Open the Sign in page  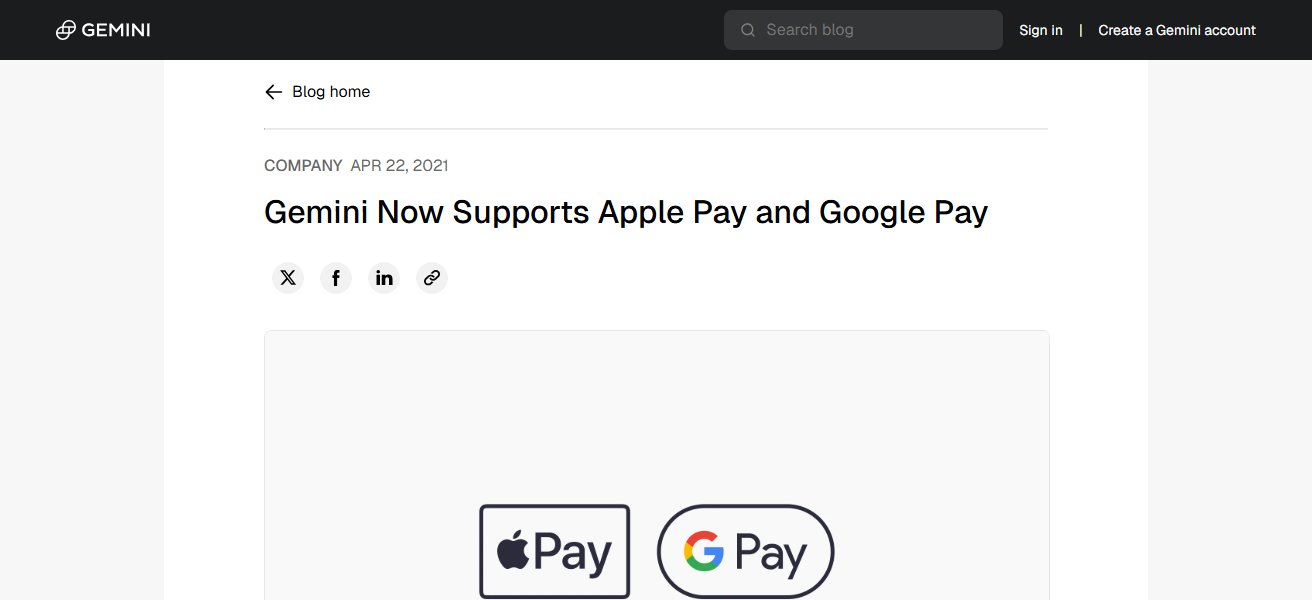coord(1040,30)
